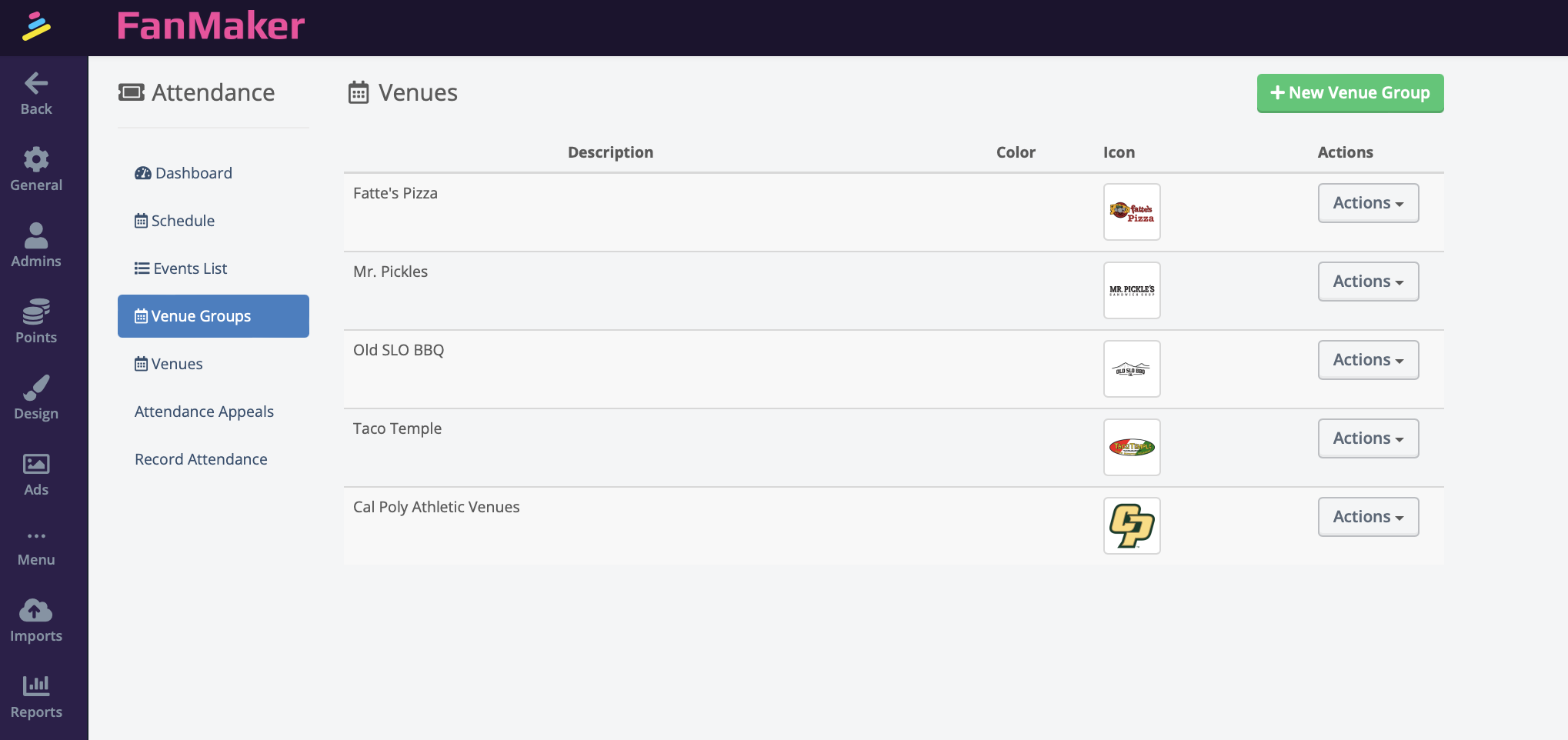Click the Back arrow icon
Viewport: 1568px width, 740px height.
point(36,83)
